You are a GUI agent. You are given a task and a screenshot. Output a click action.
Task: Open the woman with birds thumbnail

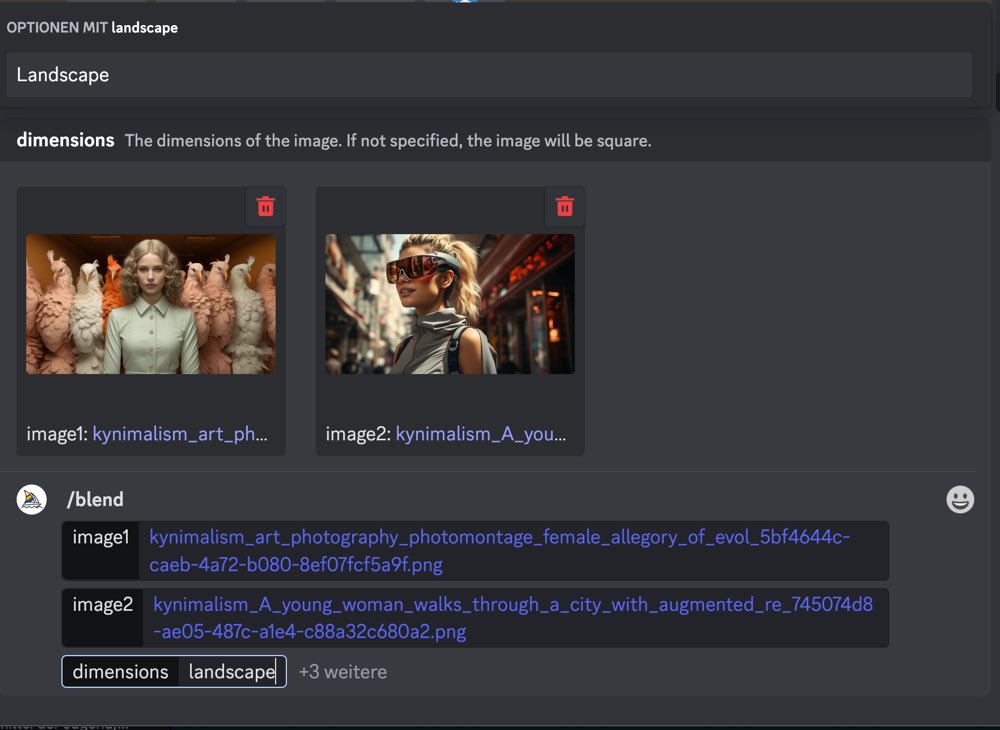[x=151, y=304]
